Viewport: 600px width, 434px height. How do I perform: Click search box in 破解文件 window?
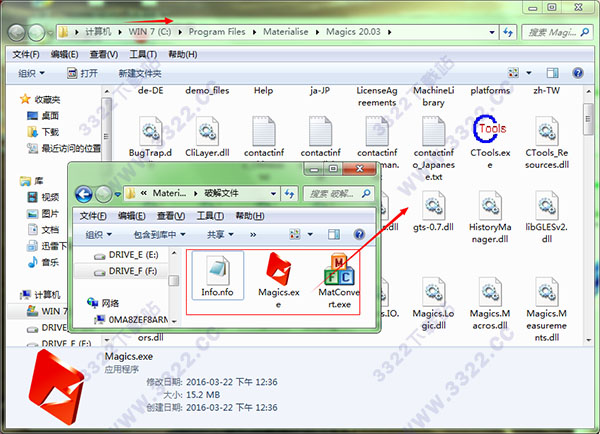[x=338, y=194]
